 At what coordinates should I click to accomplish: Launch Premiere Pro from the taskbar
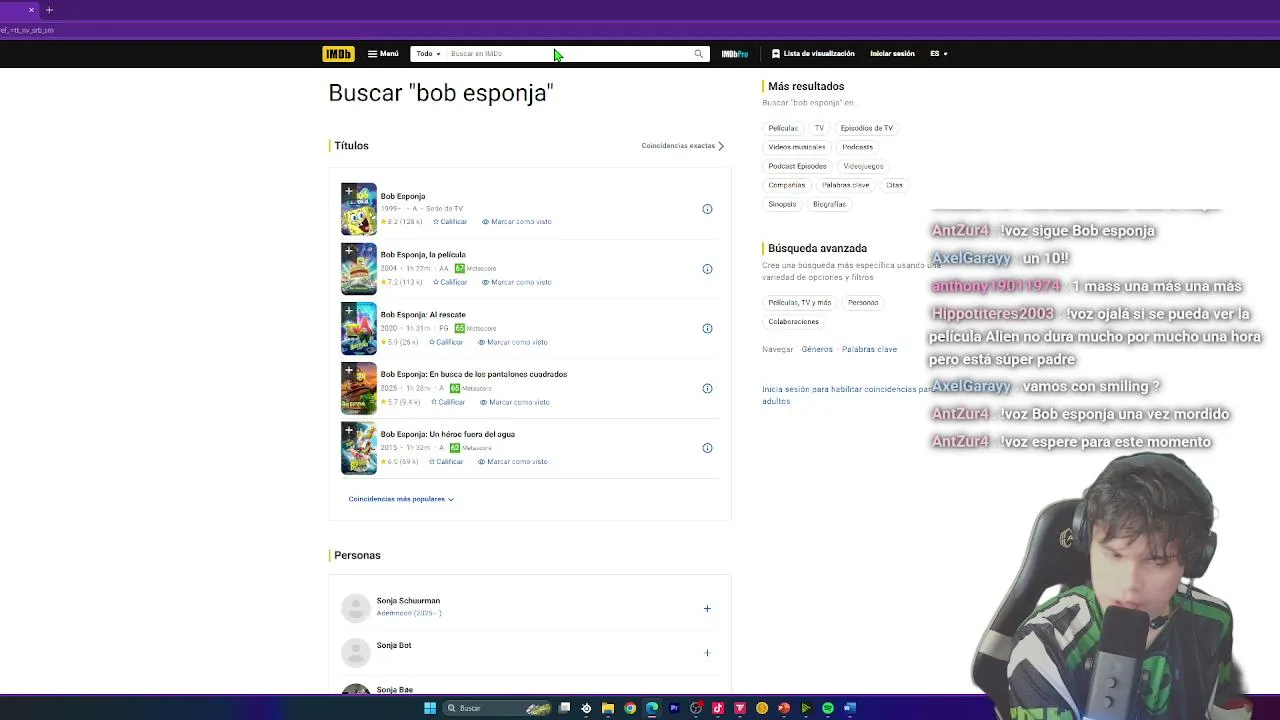(674, 708)
